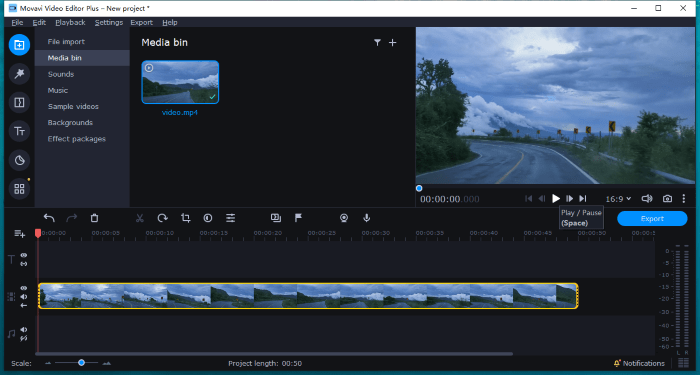Open Clip properties sliders icon

click(230, 218)
